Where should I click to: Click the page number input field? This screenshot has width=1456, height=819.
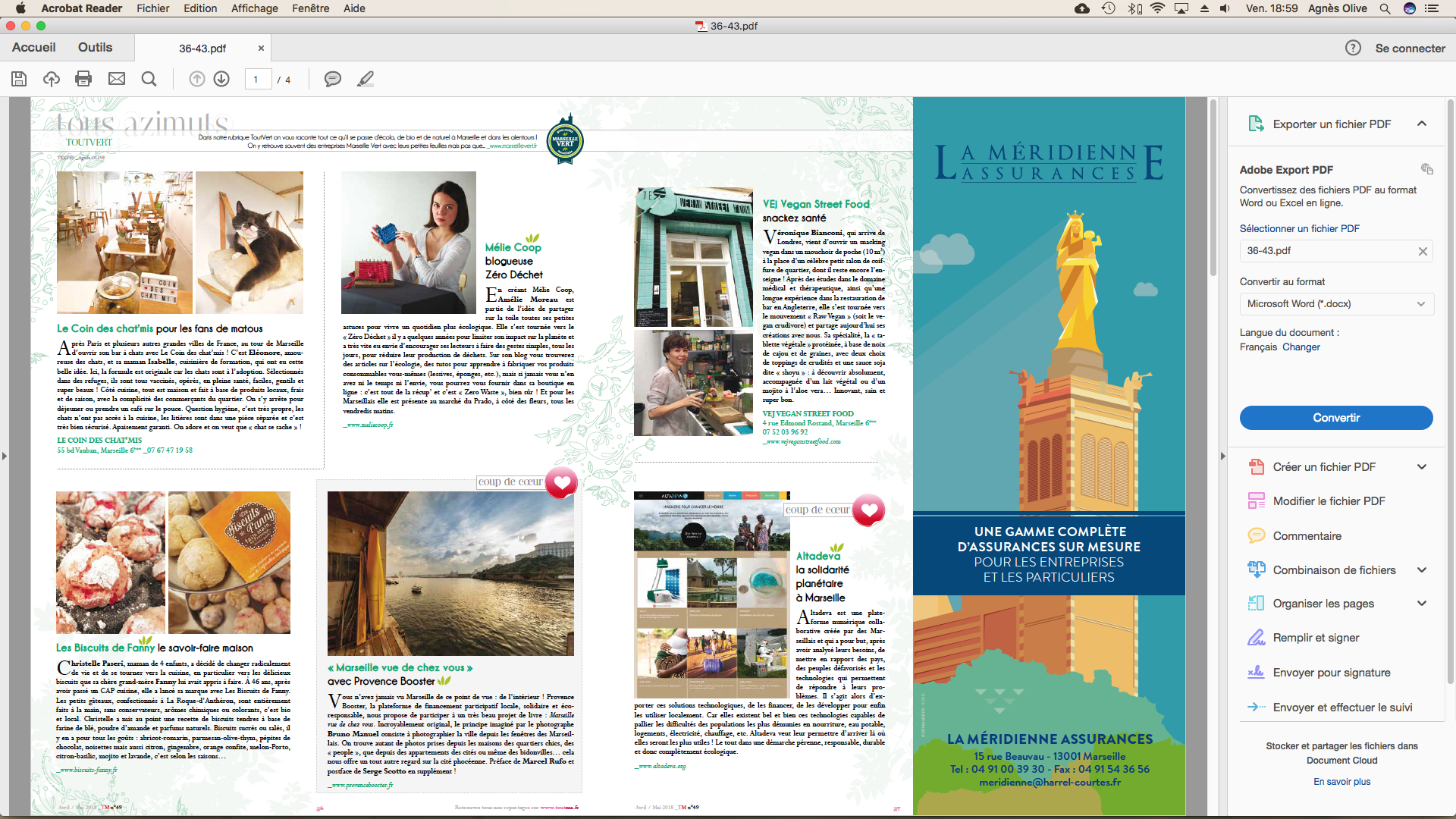pyautogui.click(x=258, y=79)
